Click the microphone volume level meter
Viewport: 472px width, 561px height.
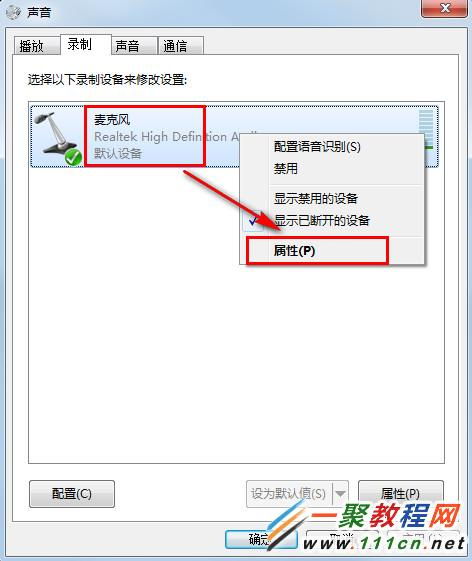[x=426, y=130]
